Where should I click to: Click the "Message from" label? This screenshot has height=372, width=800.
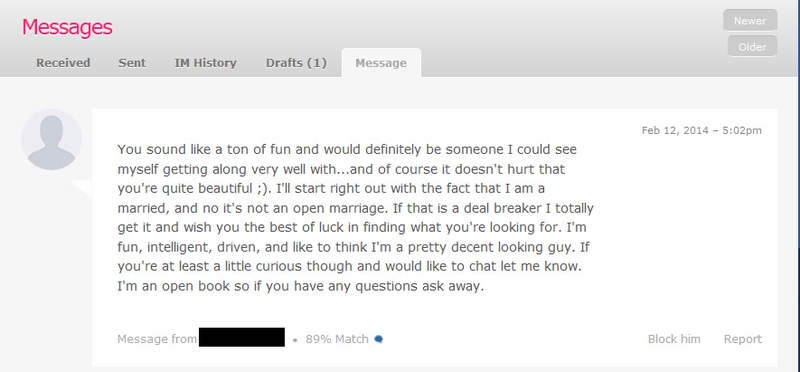point(157,339)
